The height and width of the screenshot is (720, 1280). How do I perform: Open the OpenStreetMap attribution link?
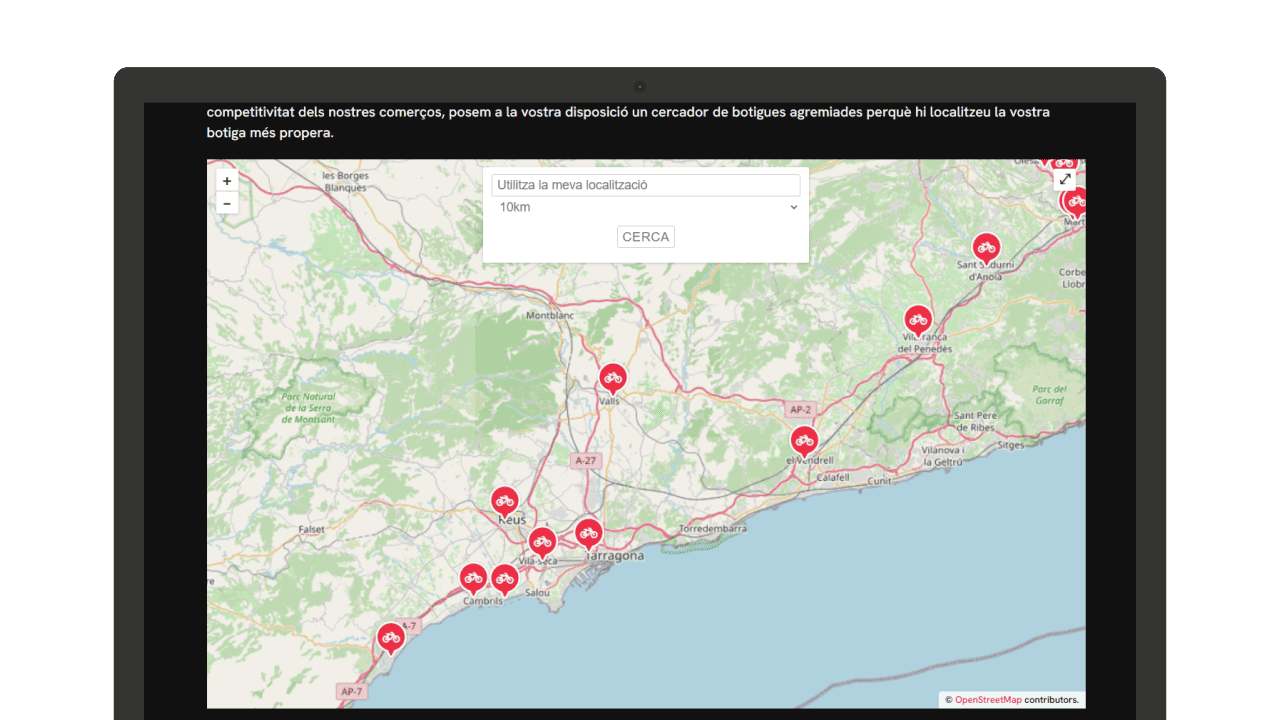click(x=988, y=700)
